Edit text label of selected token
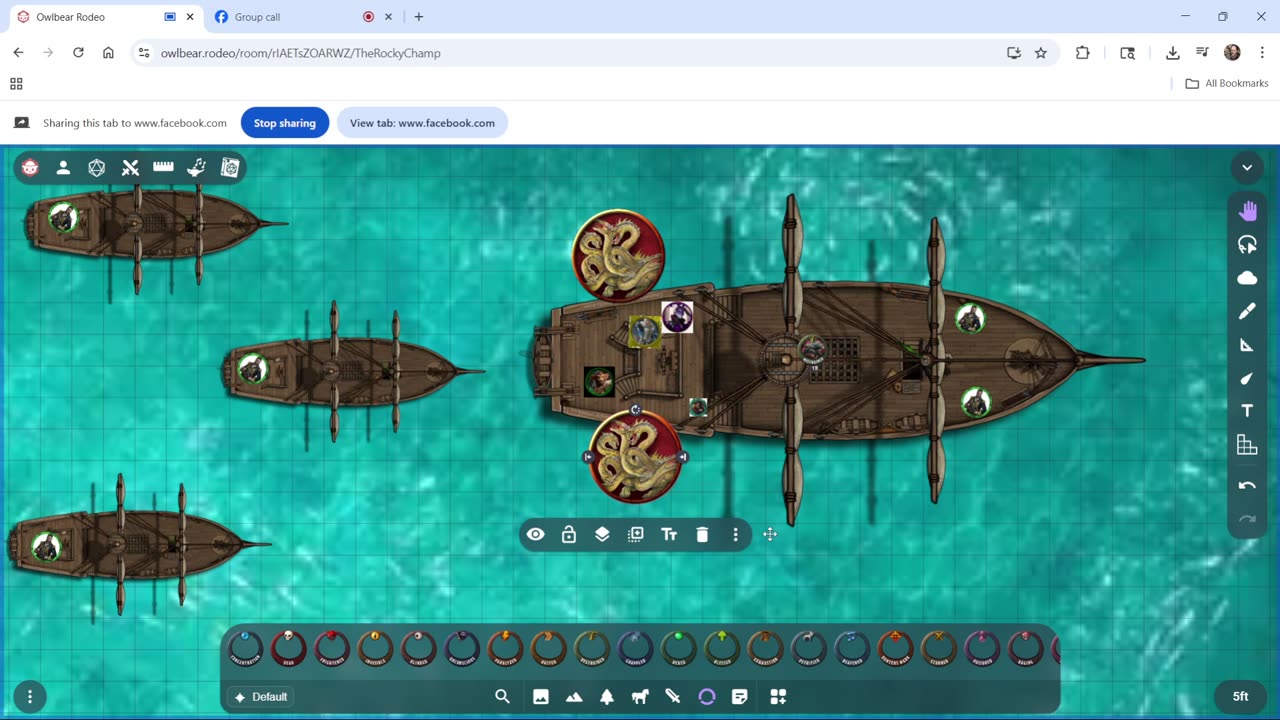Image resolution: width=1280 pixels, height=720 pixels. (669, 535)
